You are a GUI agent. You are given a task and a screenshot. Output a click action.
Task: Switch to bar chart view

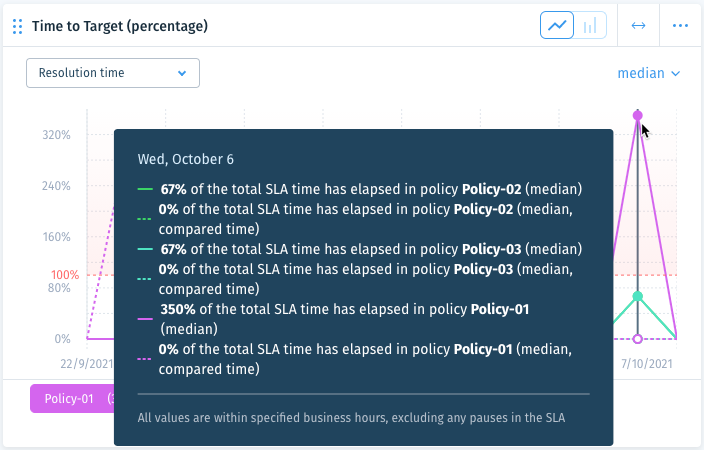(x=590, y=25)
